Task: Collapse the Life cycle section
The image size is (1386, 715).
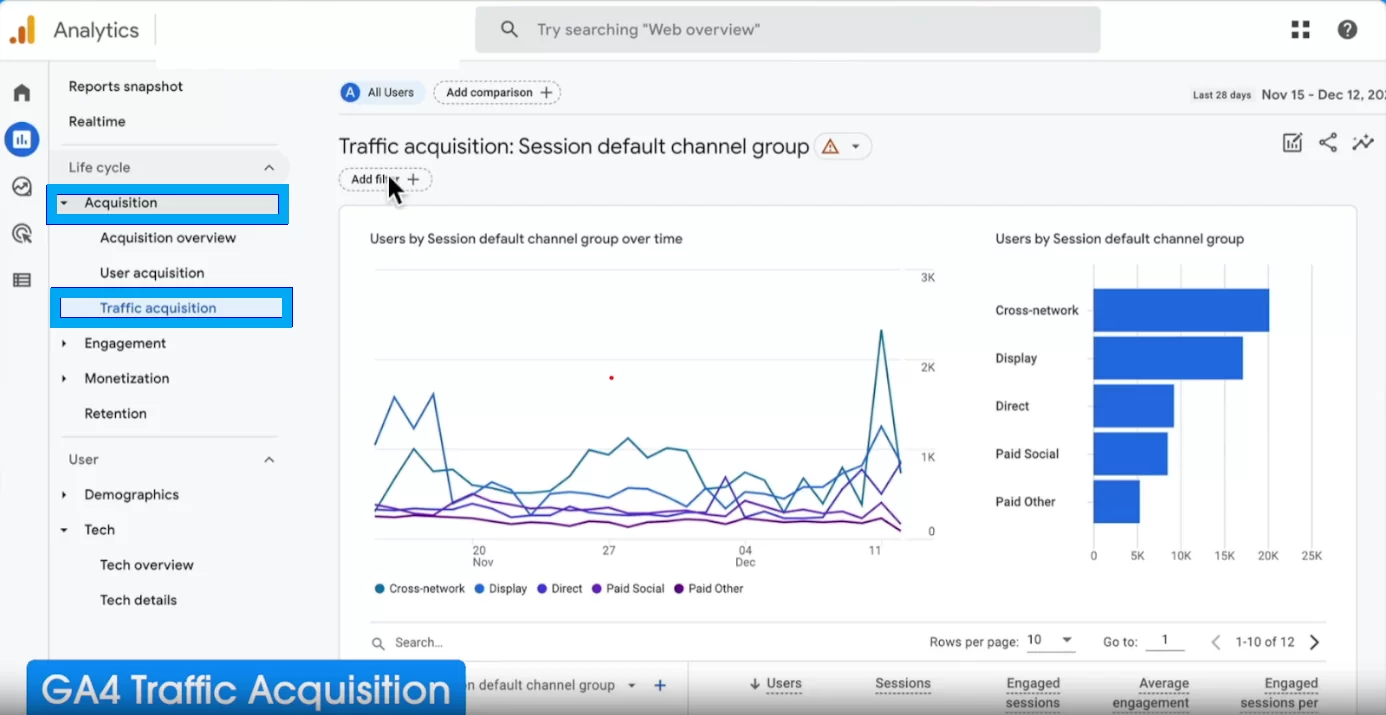Action: pyautogui.click(x=269, y=168)
